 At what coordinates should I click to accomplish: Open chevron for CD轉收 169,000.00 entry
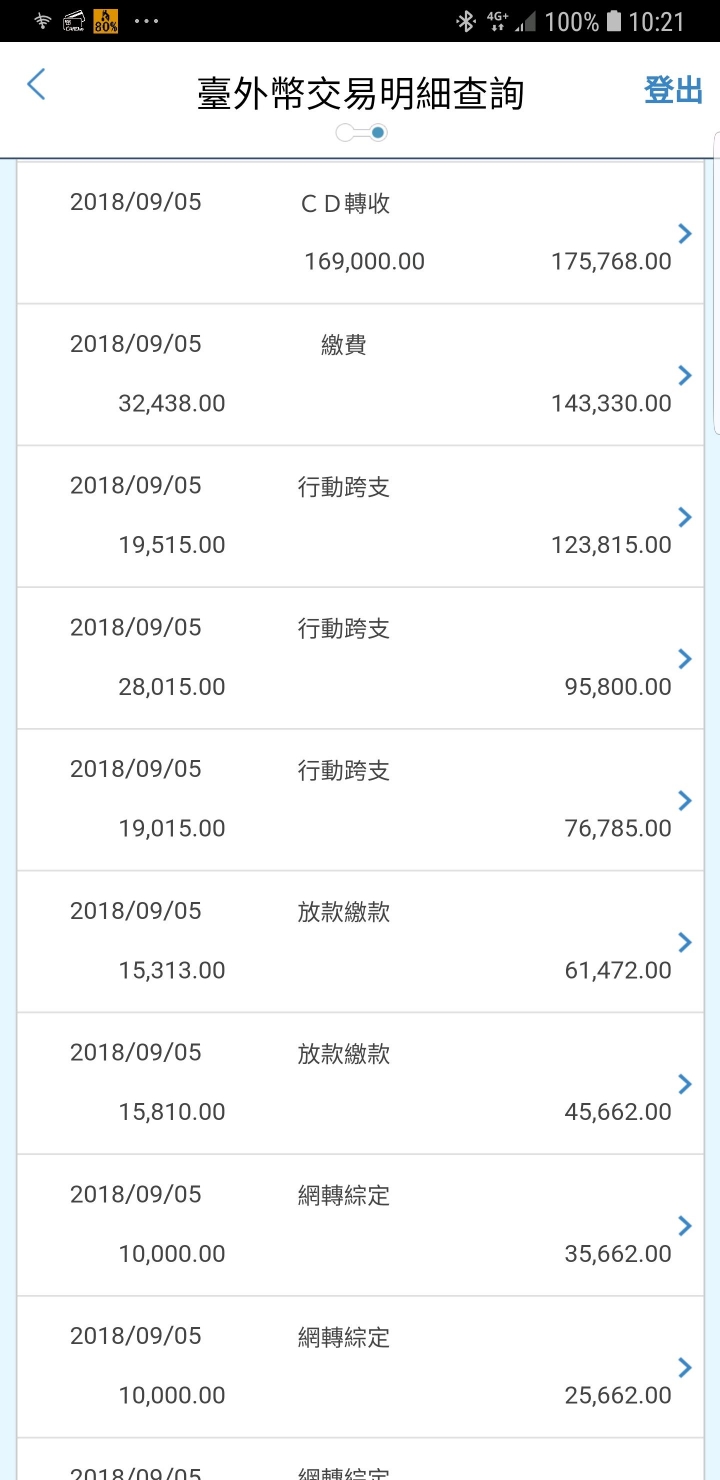pos(685,234)
